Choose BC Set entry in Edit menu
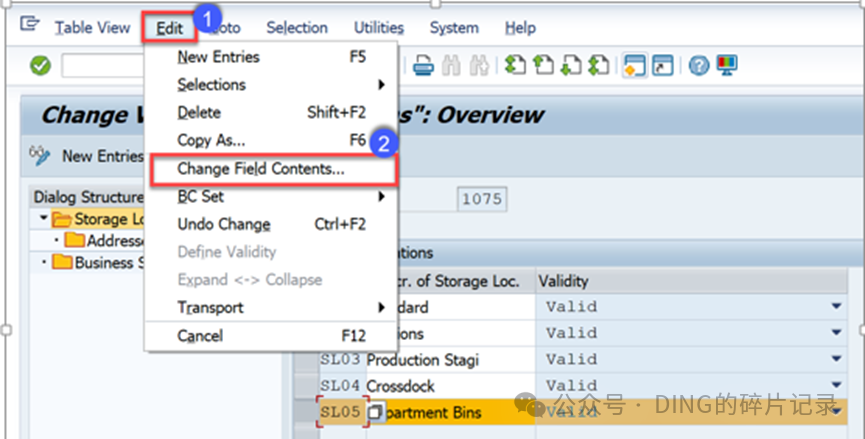The width and height of the screenshot is (865, 439). (271, 196)
